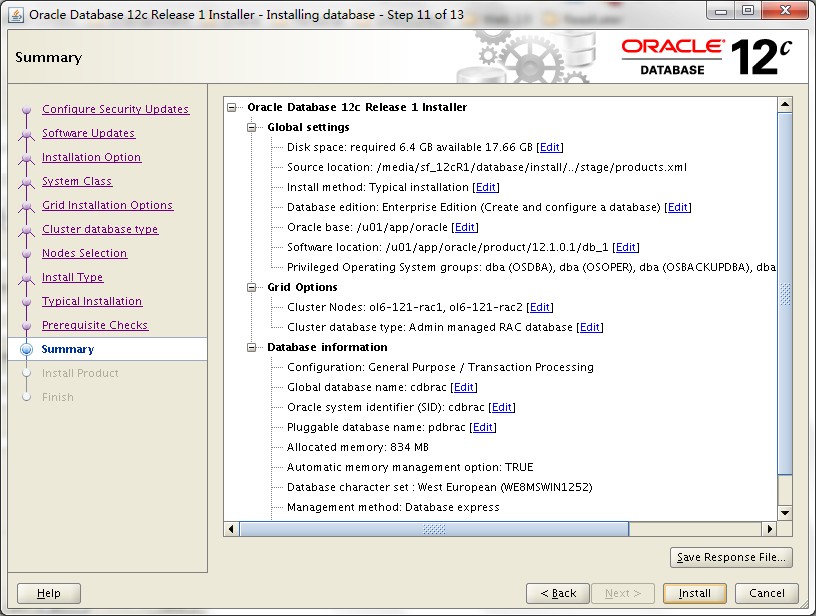Collapse the Grid Options section
The width and height of the screenshot is (816, 616).
pos(252,288)
